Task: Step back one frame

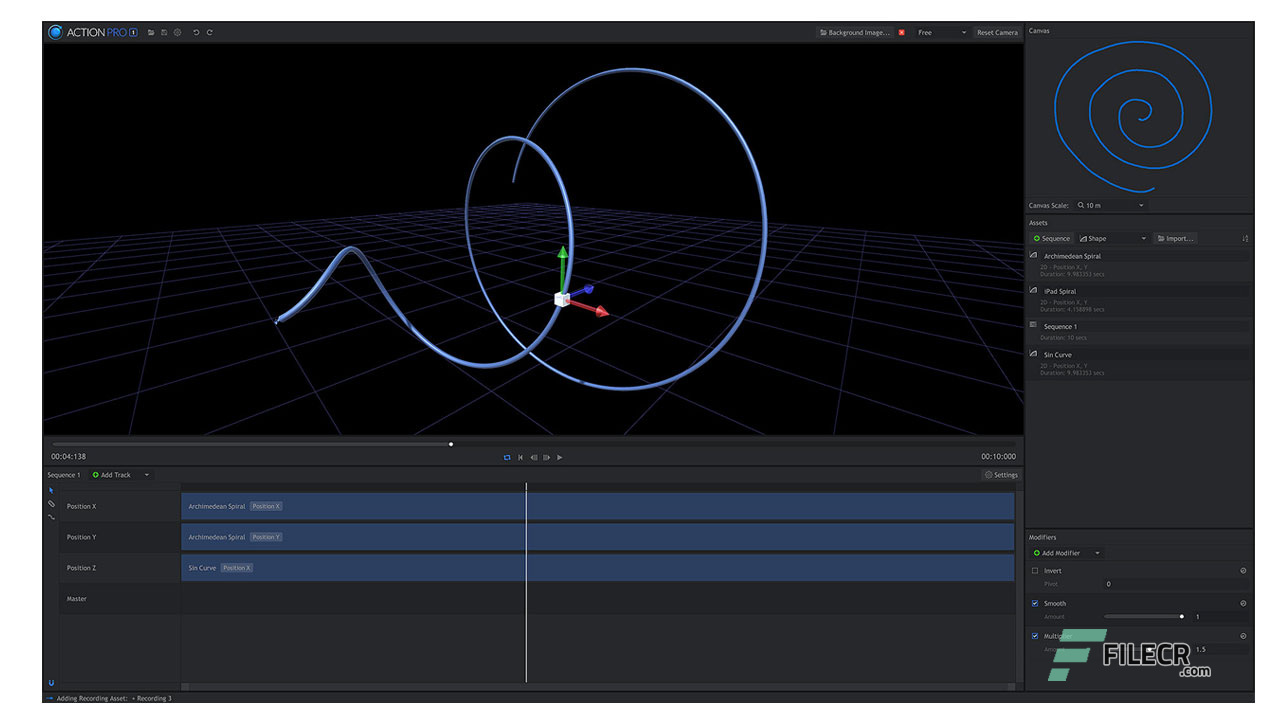Action: 533,457
